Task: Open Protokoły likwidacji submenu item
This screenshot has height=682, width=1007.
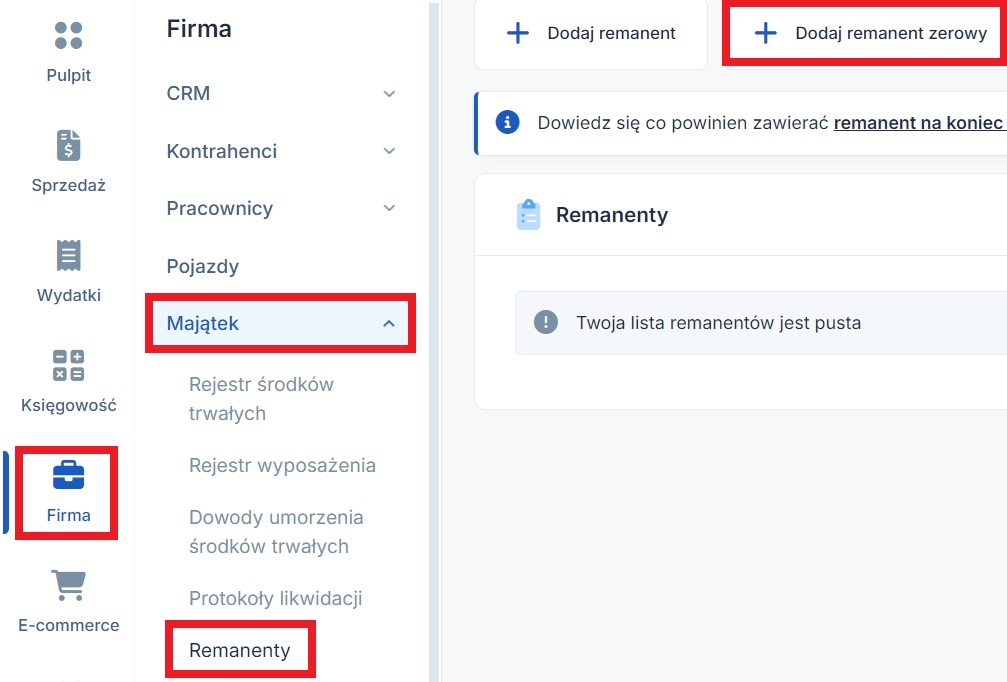Action: [x=275, y=599]
